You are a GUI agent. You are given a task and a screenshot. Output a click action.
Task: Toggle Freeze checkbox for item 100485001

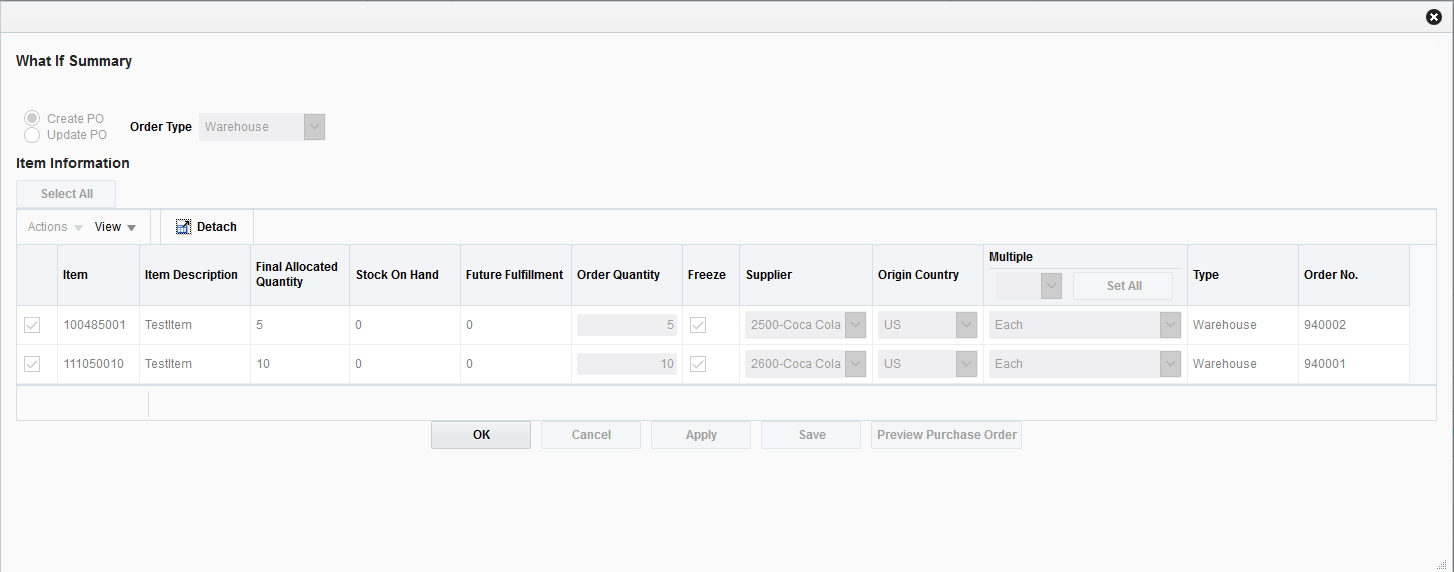pyautogui.click(x=698, y=325)
